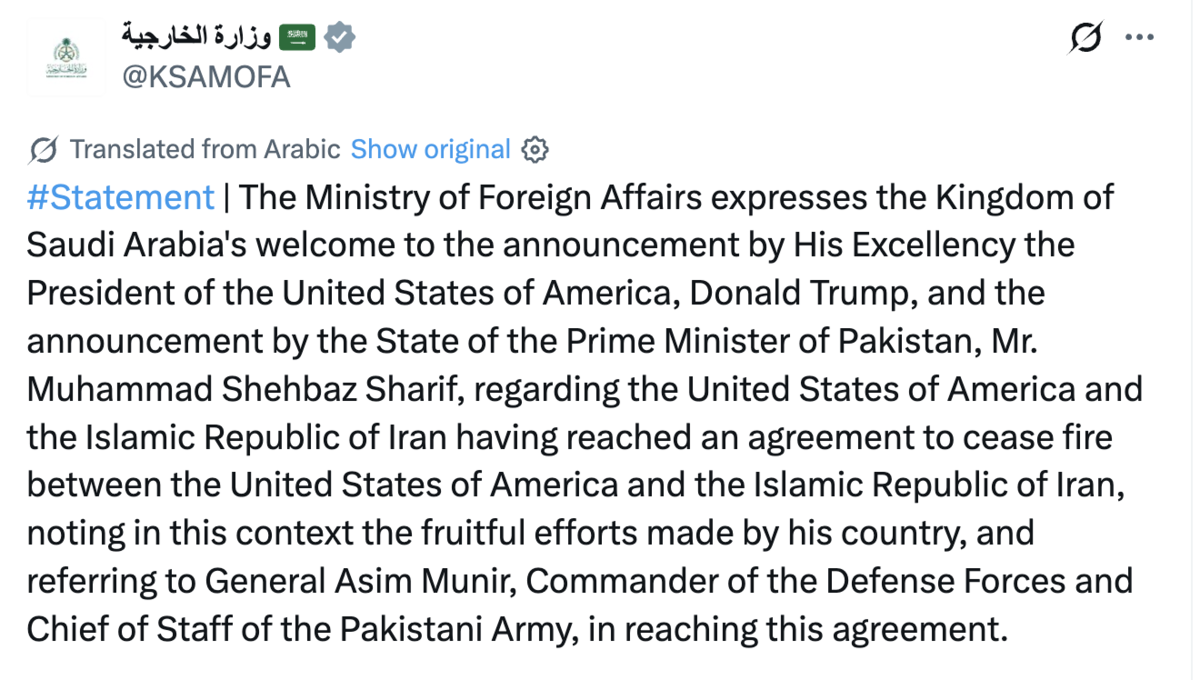The height and width of the screenshot is (680, 1200).
Task: Open the three-dot more options menu
Action: tap(1140, 38)
